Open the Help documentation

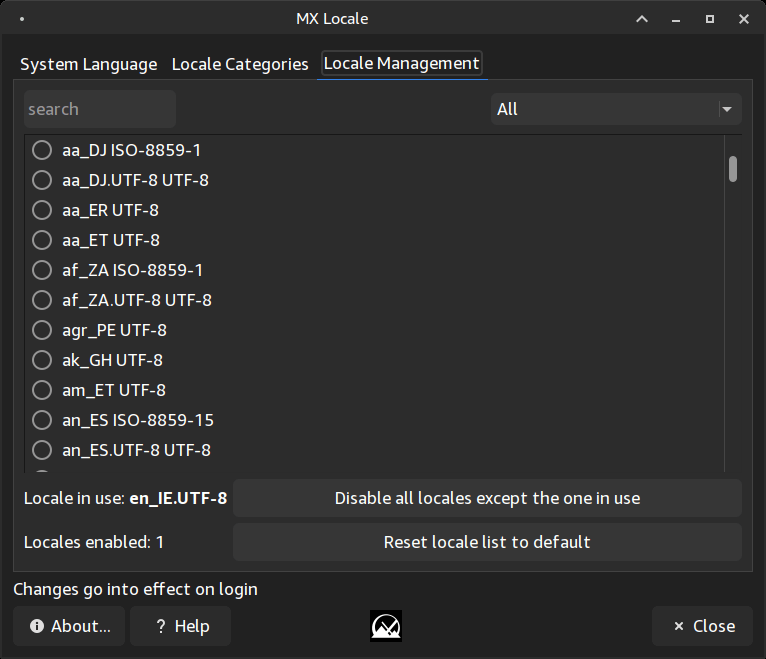point(183,626)
